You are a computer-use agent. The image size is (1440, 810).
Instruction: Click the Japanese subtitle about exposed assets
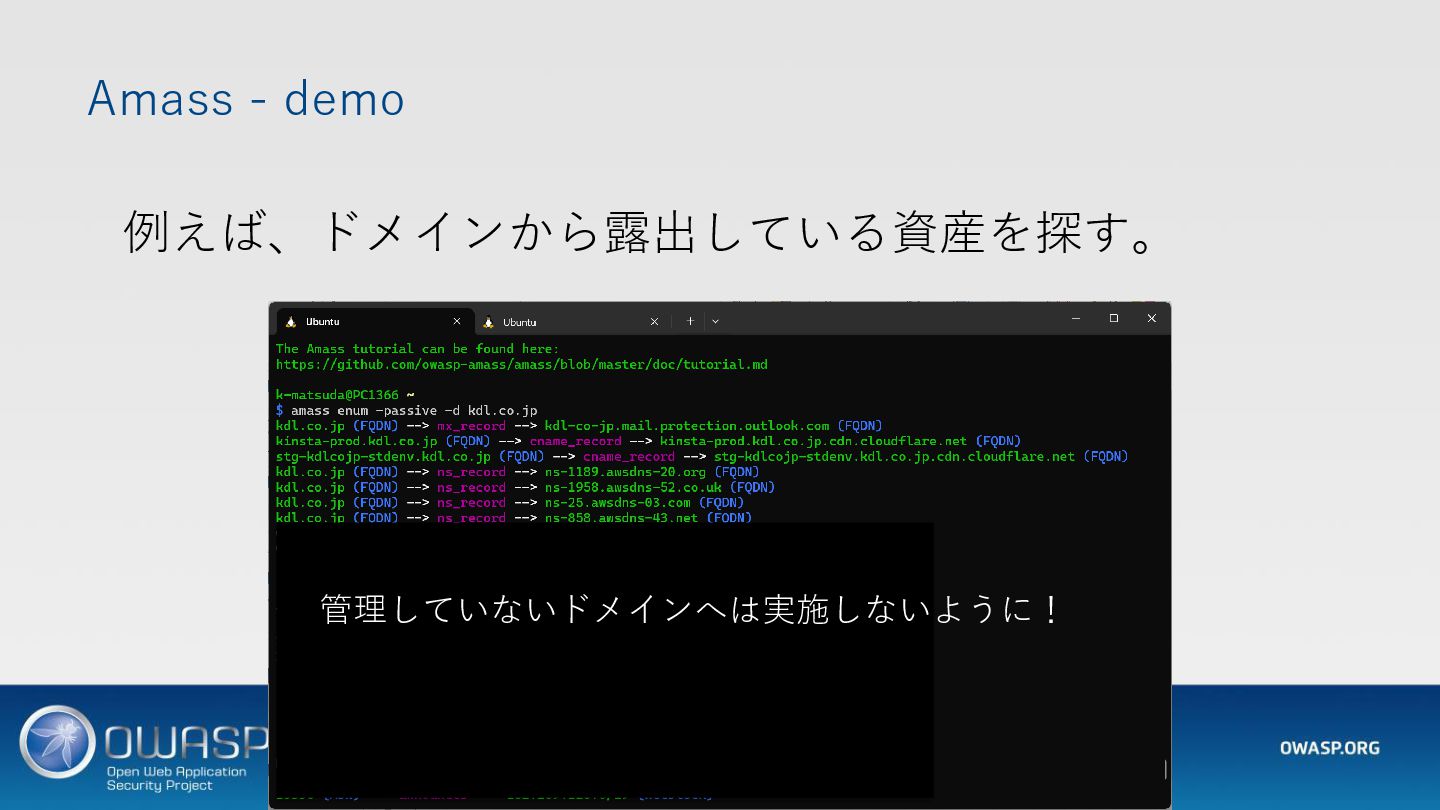click(x=641, y=232)
